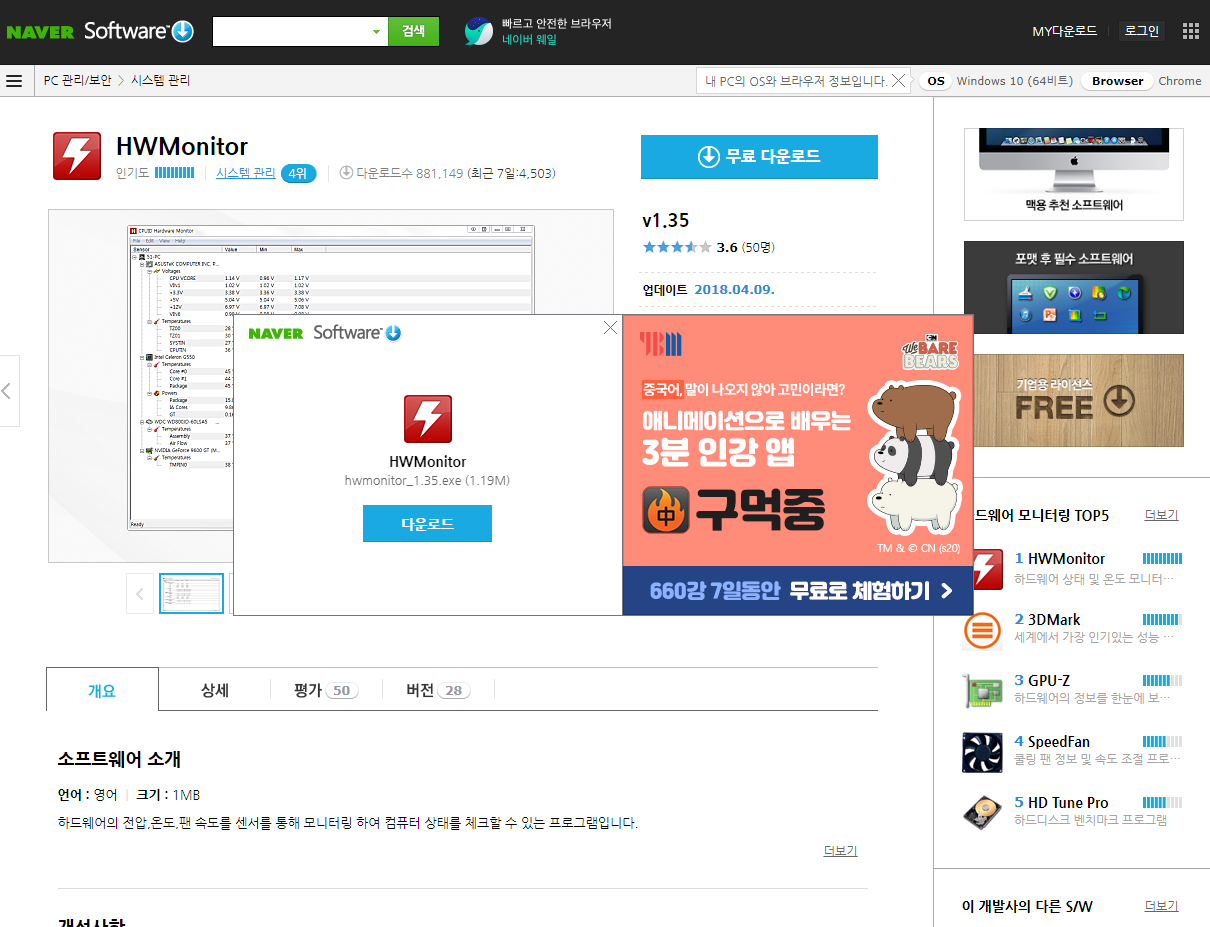
Task: Click HWMonitor icon in TOP5 list
Action: tap(987, 569)
